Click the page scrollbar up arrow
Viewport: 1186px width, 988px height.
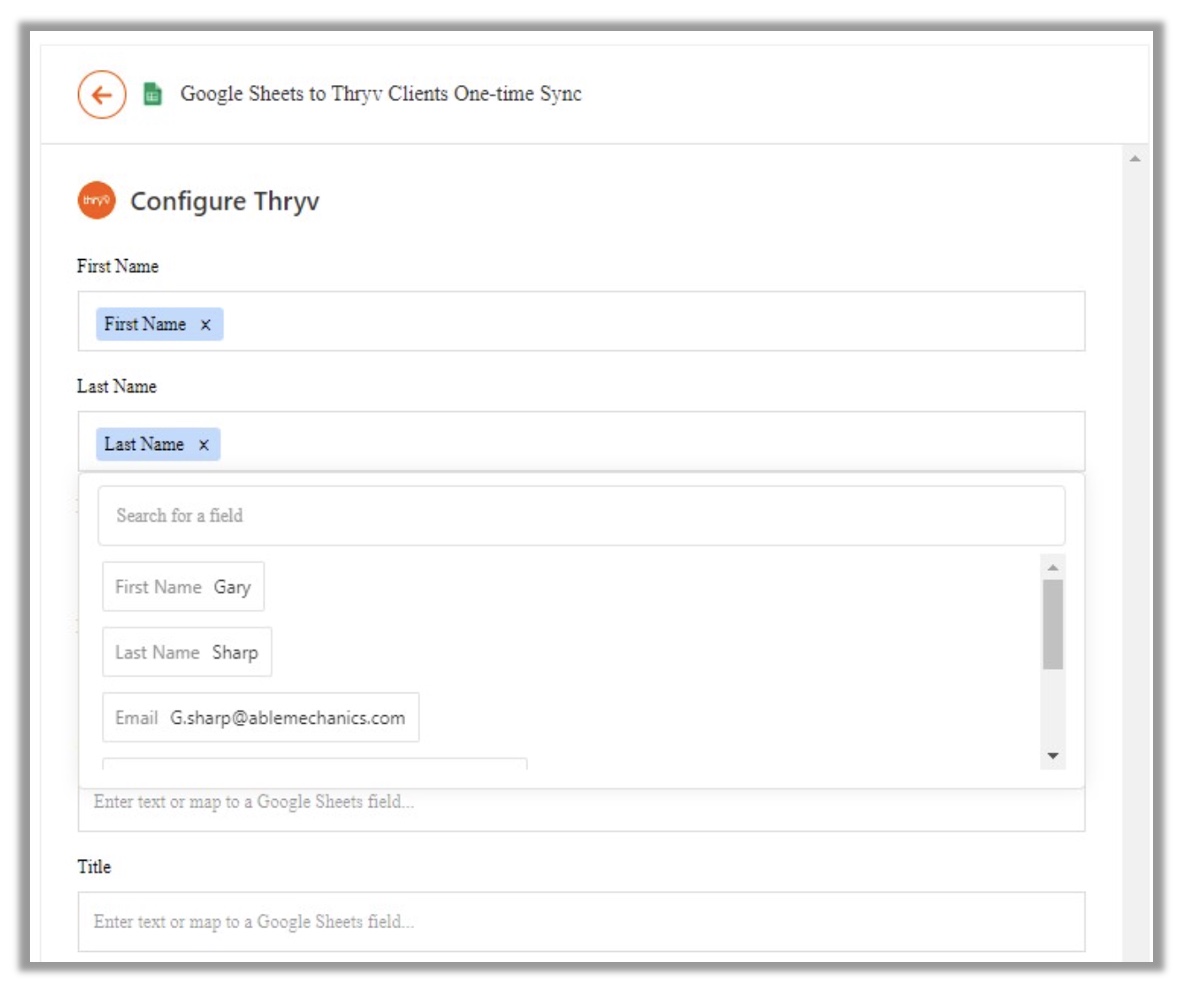[x=1135, y=159]
